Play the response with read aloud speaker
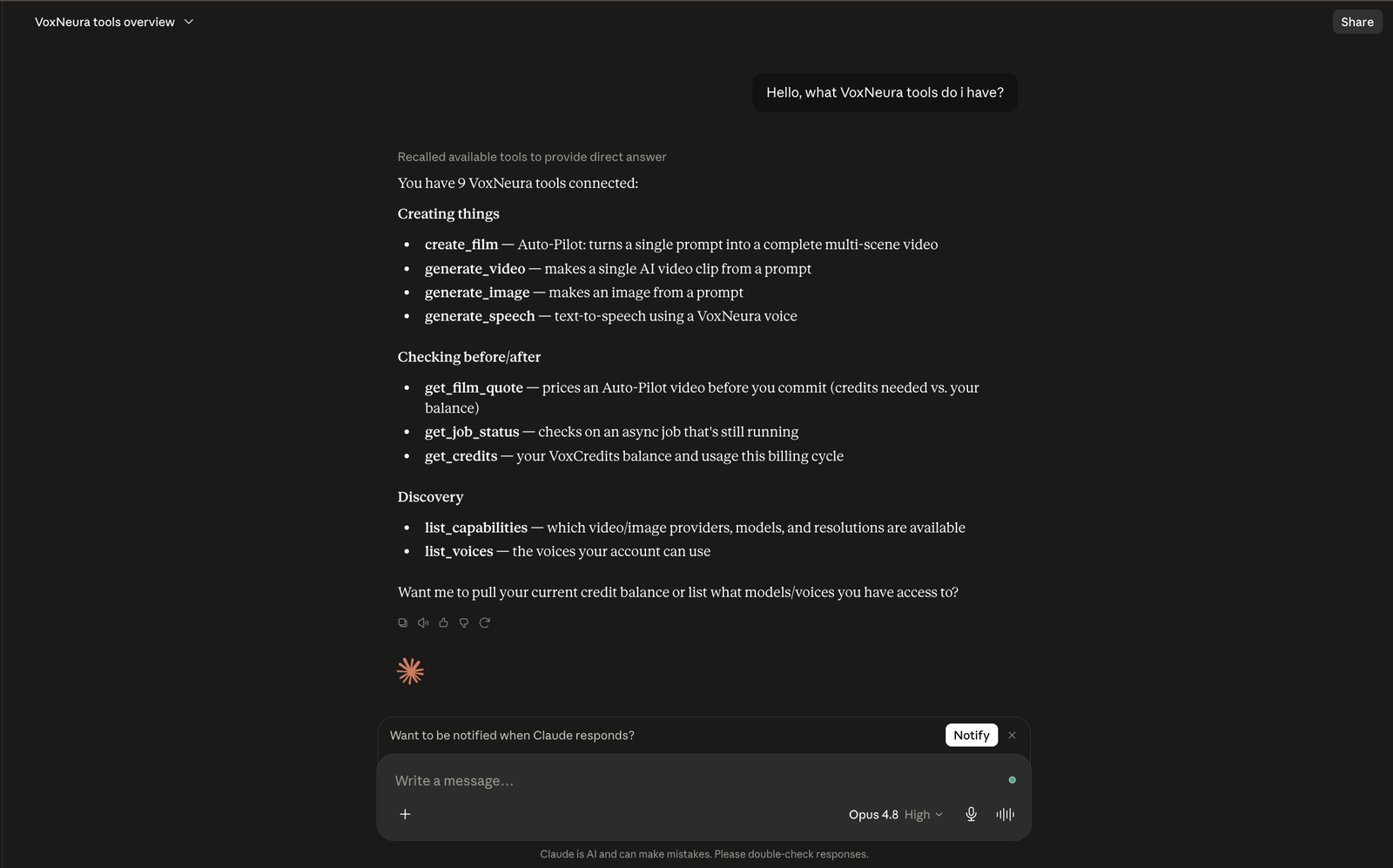The image size is (1393, 868). [x=423, y=622]
